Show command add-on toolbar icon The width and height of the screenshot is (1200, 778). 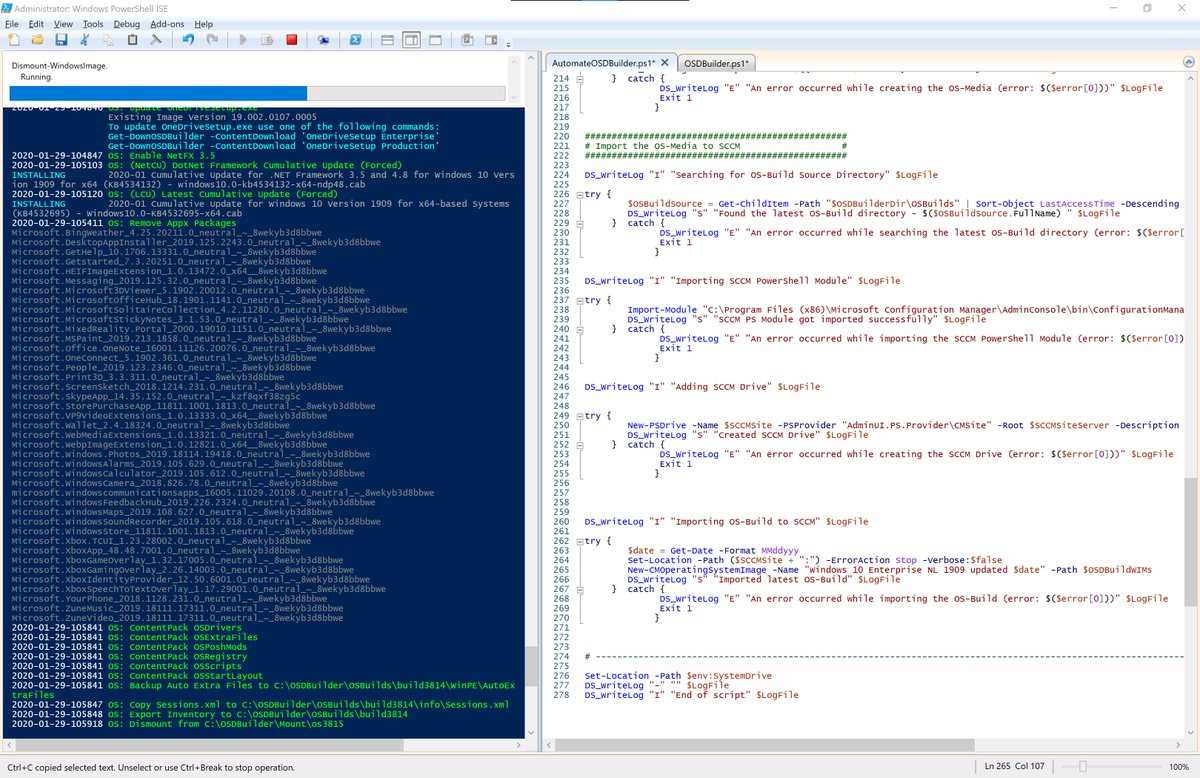(490, 40)
